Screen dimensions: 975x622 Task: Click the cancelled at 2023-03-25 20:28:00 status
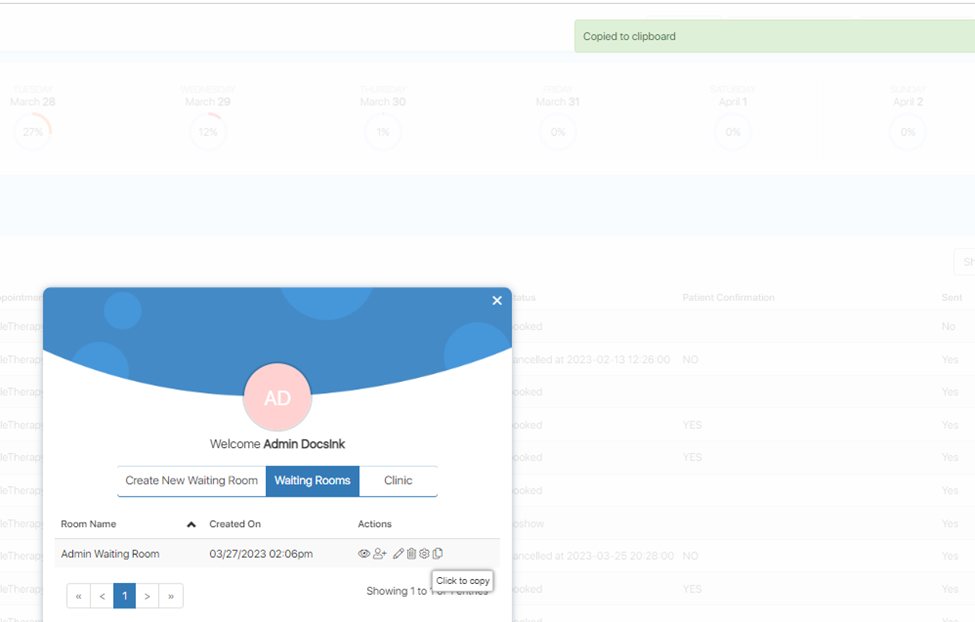click(x=593, y=555)
